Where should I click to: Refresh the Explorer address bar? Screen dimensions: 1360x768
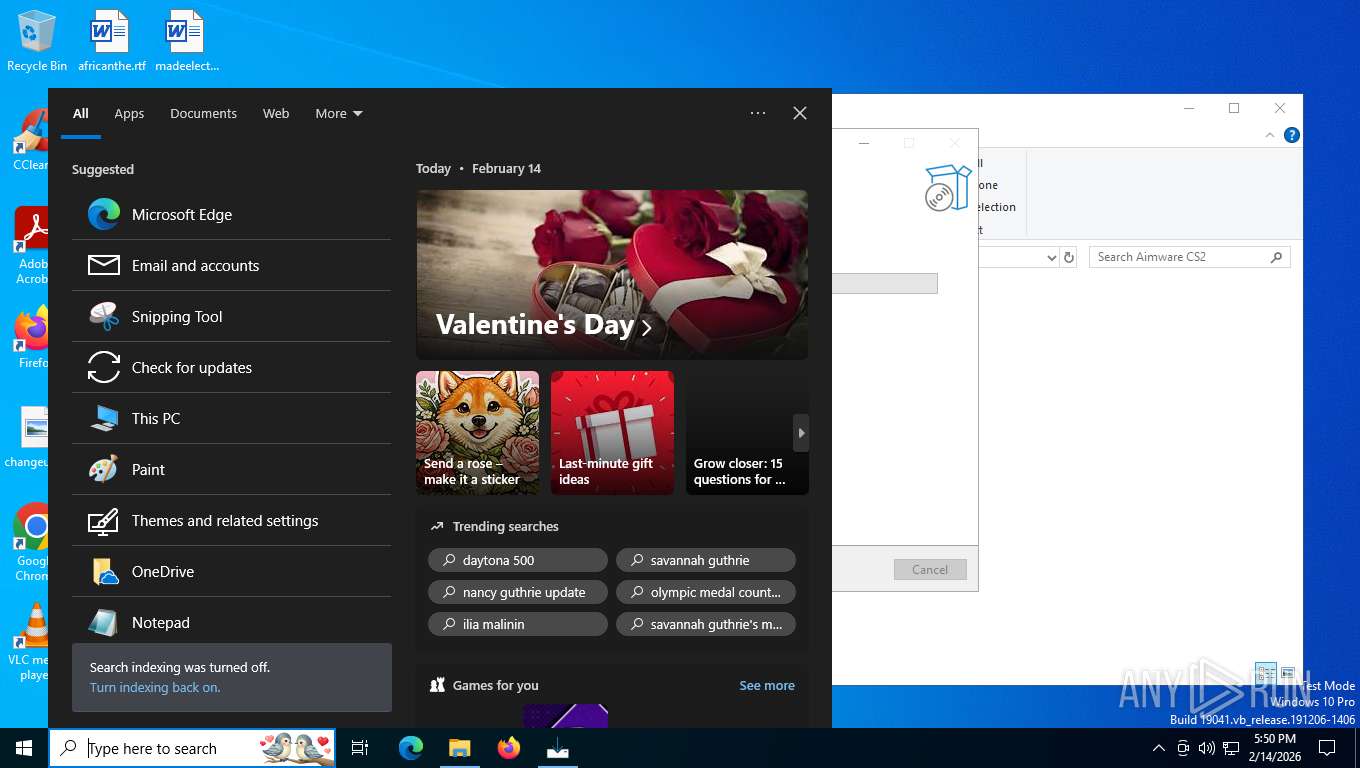click(x=1069, y=257)
